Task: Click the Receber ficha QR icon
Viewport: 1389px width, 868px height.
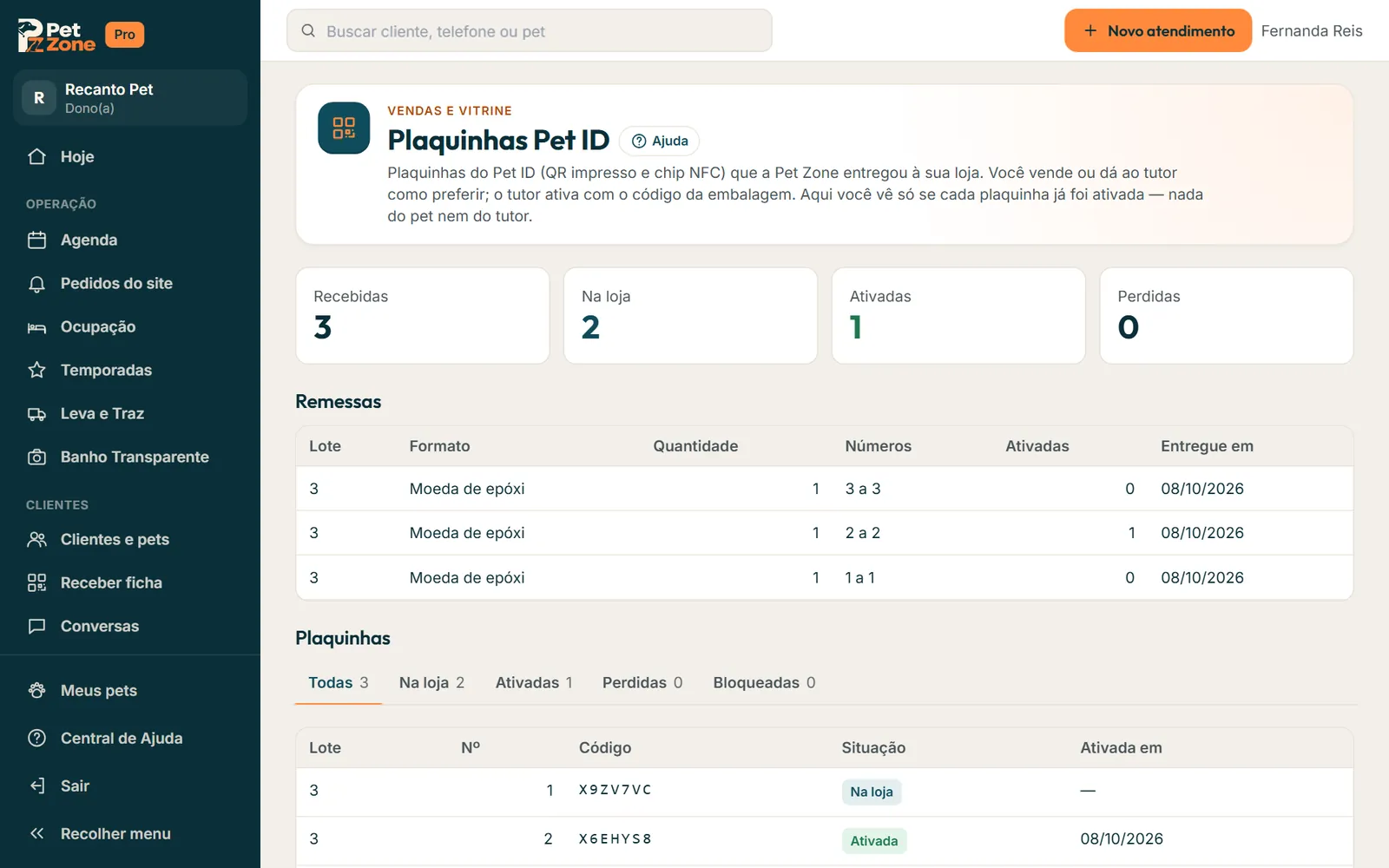Action: point(36,582)
